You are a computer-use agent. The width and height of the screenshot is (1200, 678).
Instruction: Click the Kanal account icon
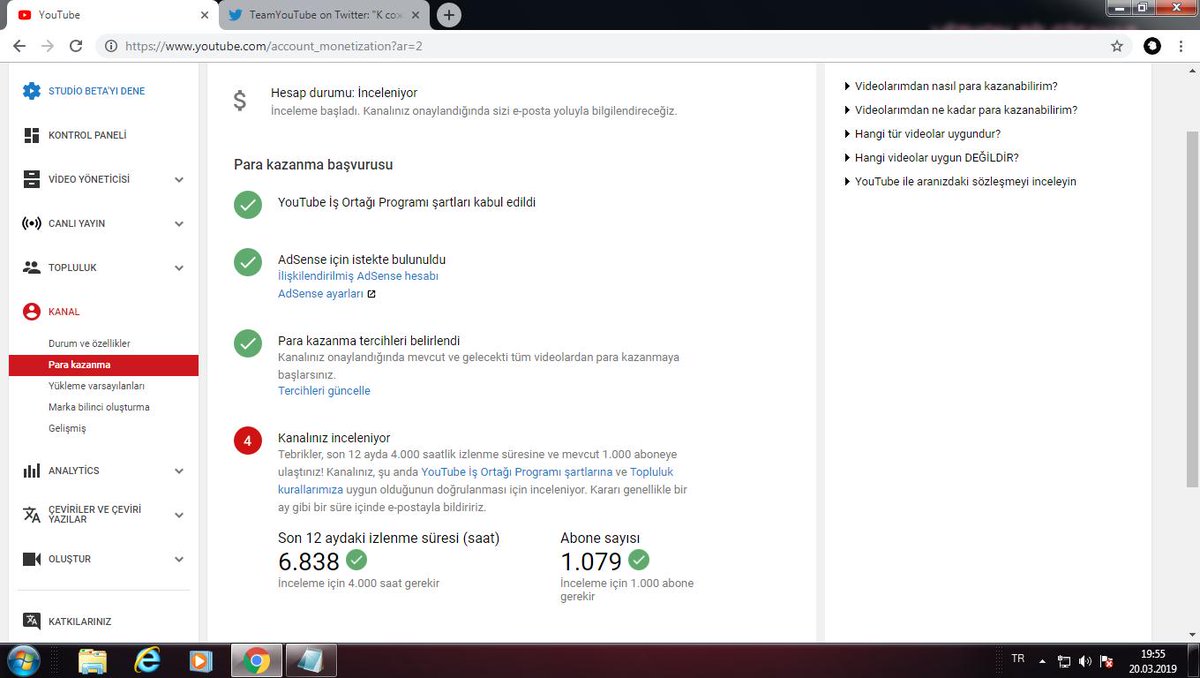point(32,311)
